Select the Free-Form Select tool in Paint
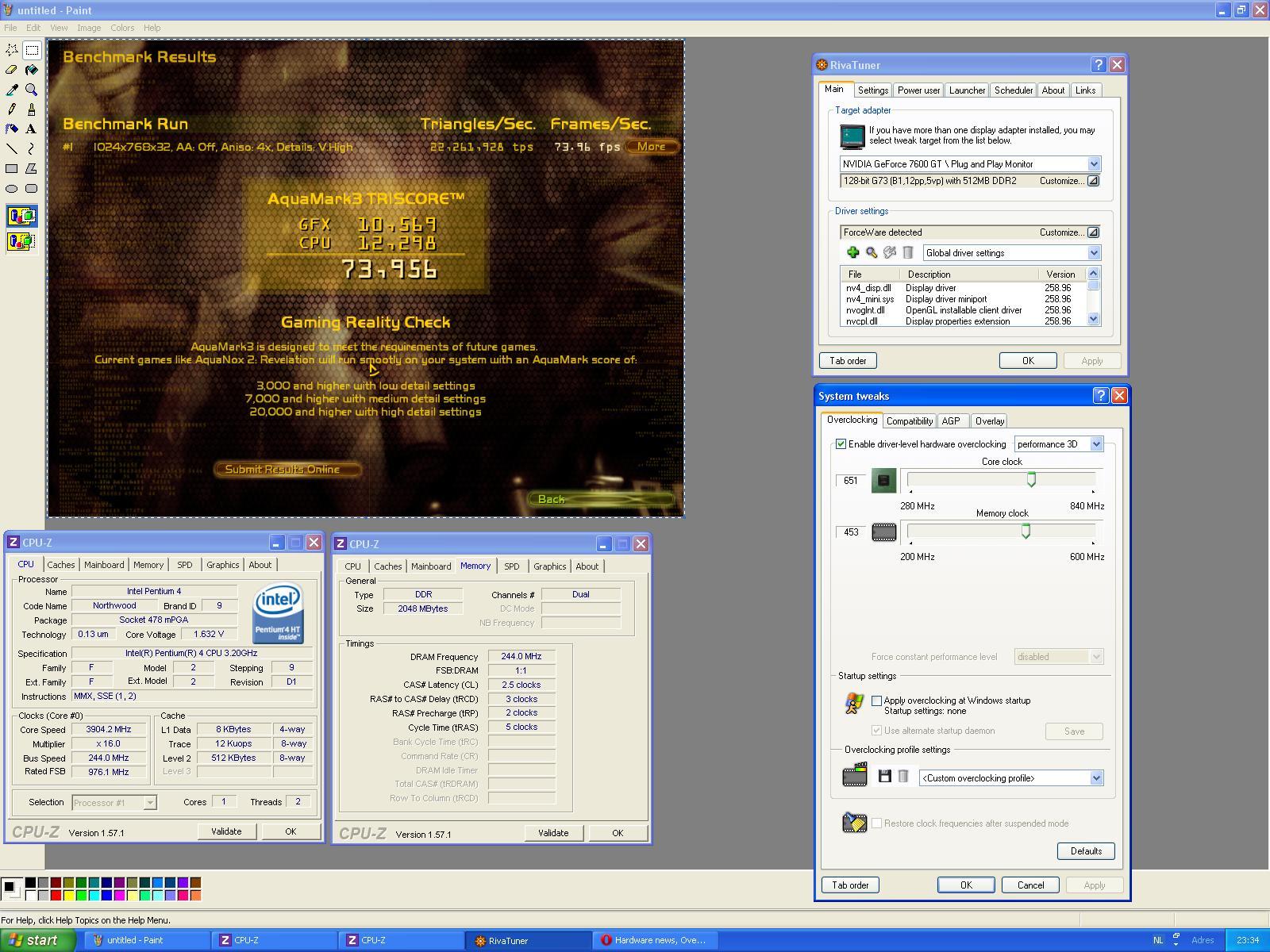The image size is (1270, 952). pyautogui.click(x=12, y=50)
